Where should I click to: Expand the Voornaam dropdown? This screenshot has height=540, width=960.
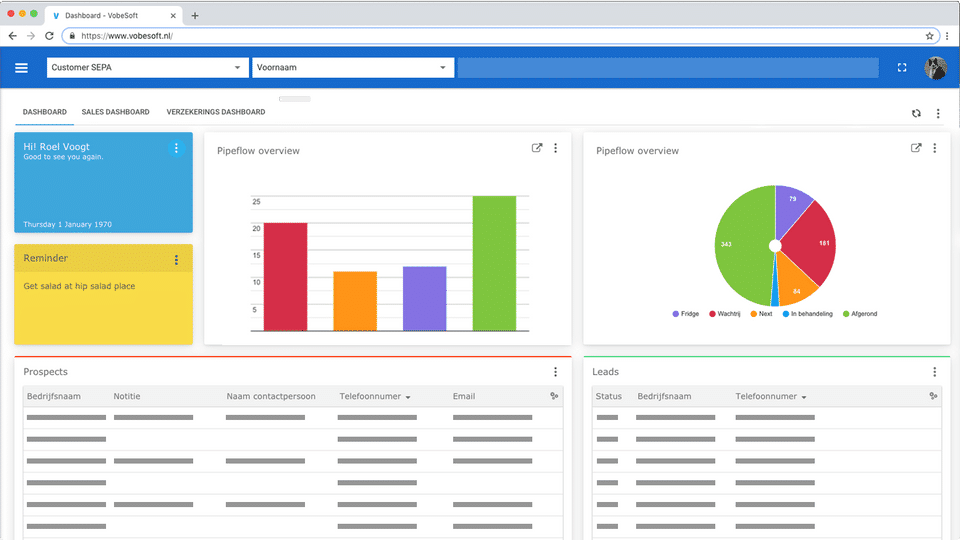(353, 67)
